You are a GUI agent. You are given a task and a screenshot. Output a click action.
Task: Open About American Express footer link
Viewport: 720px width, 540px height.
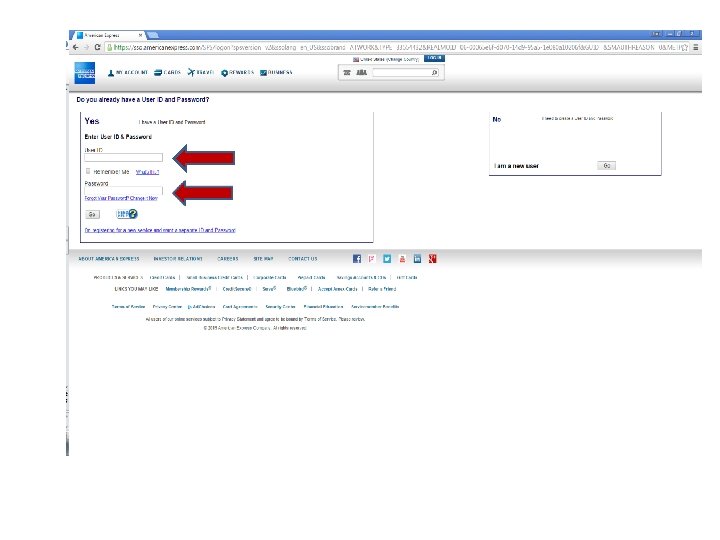[109, 259]
